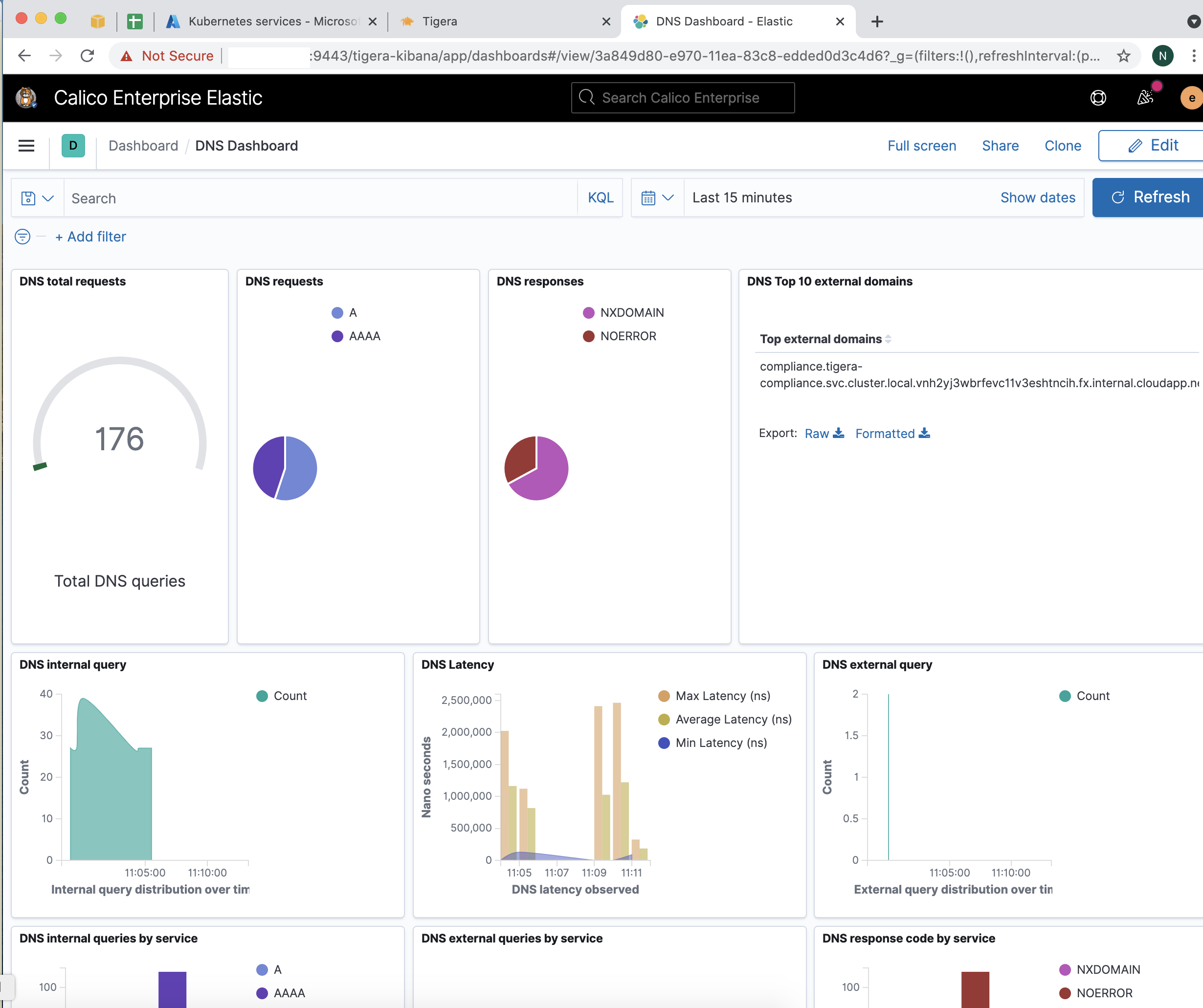Open the newsfeed celebration icon
The image size is (1203, 1008).
(1145, 98)
